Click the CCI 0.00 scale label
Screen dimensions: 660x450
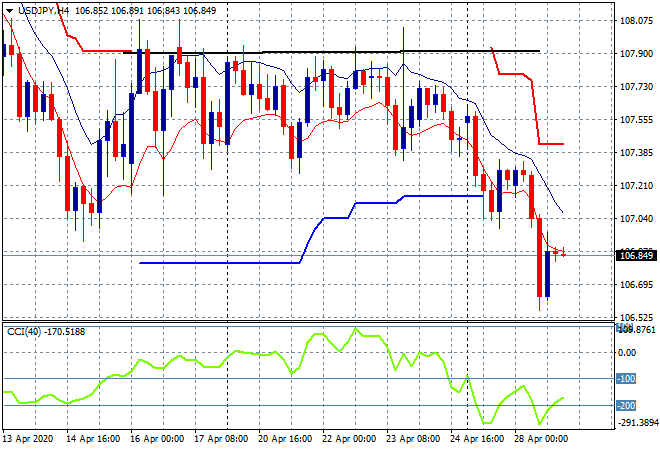pos(626,353)
